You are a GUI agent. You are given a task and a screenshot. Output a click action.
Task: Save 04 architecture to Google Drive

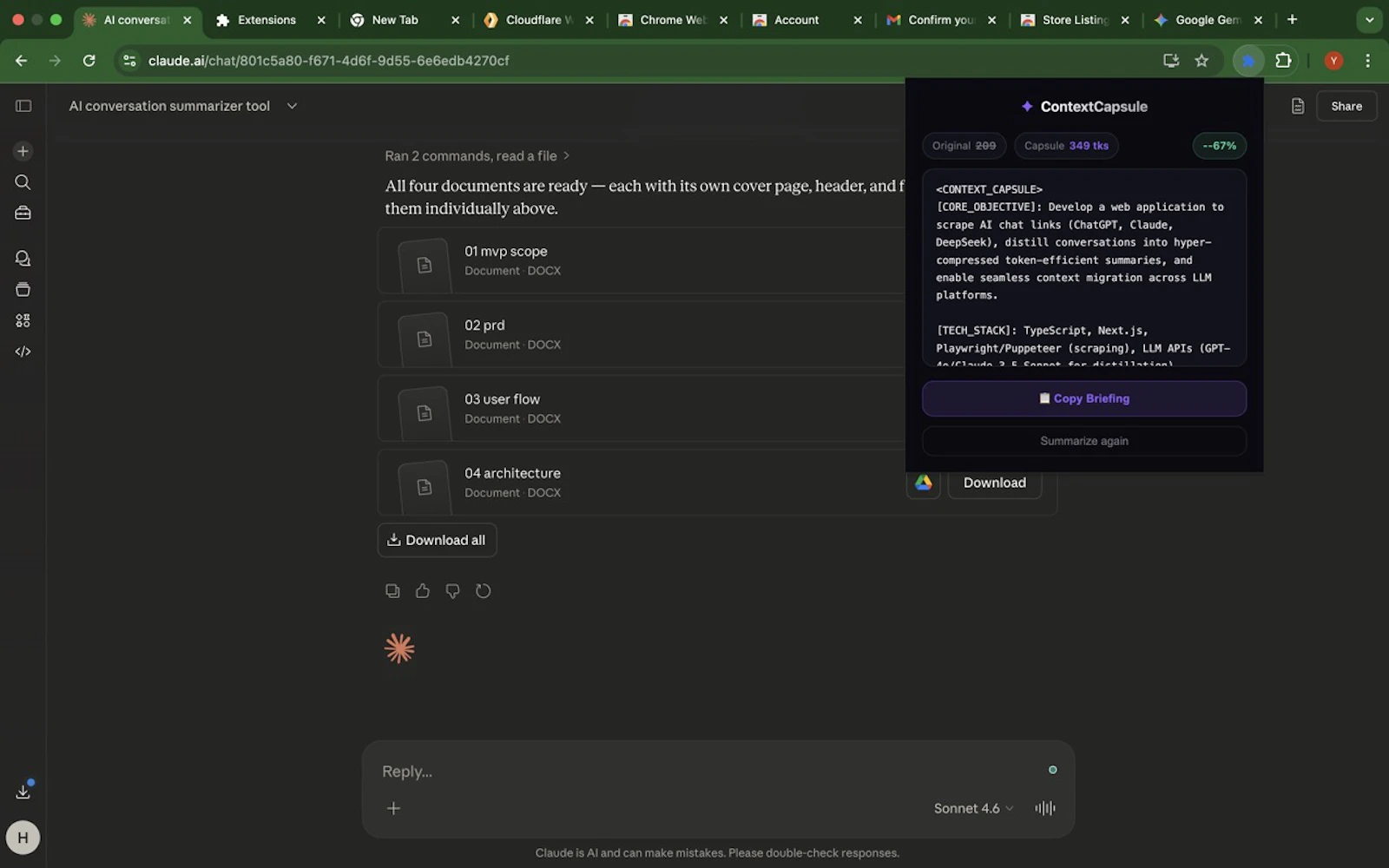click(924, 483)
